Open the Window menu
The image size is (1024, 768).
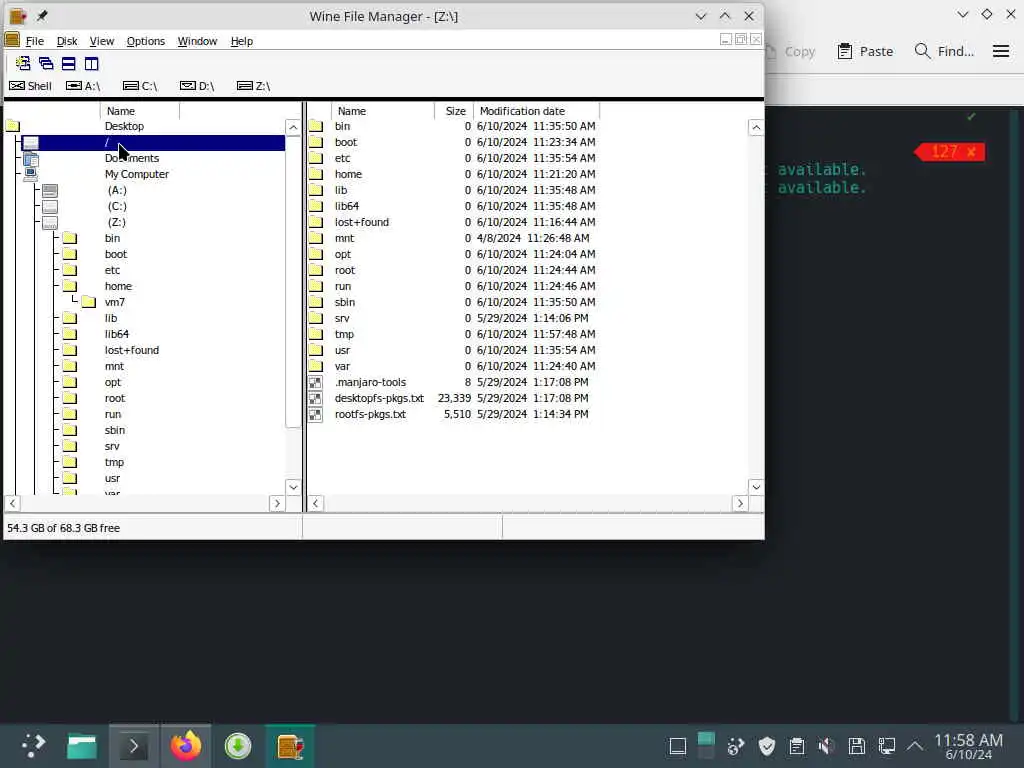point(197,41)
